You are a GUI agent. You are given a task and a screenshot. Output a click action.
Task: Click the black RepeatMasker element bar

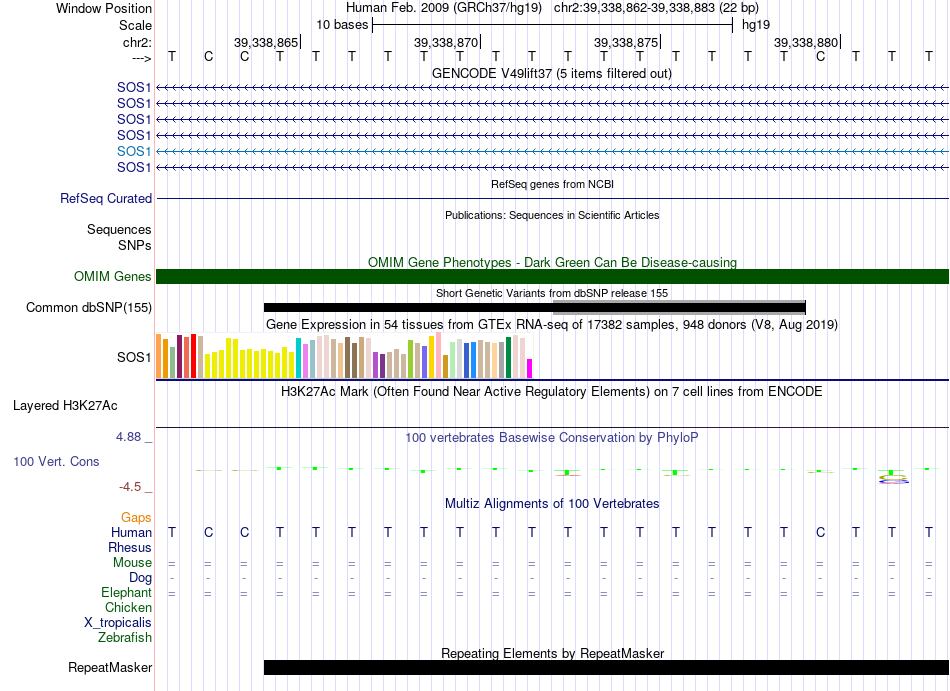tap(606, 667)
